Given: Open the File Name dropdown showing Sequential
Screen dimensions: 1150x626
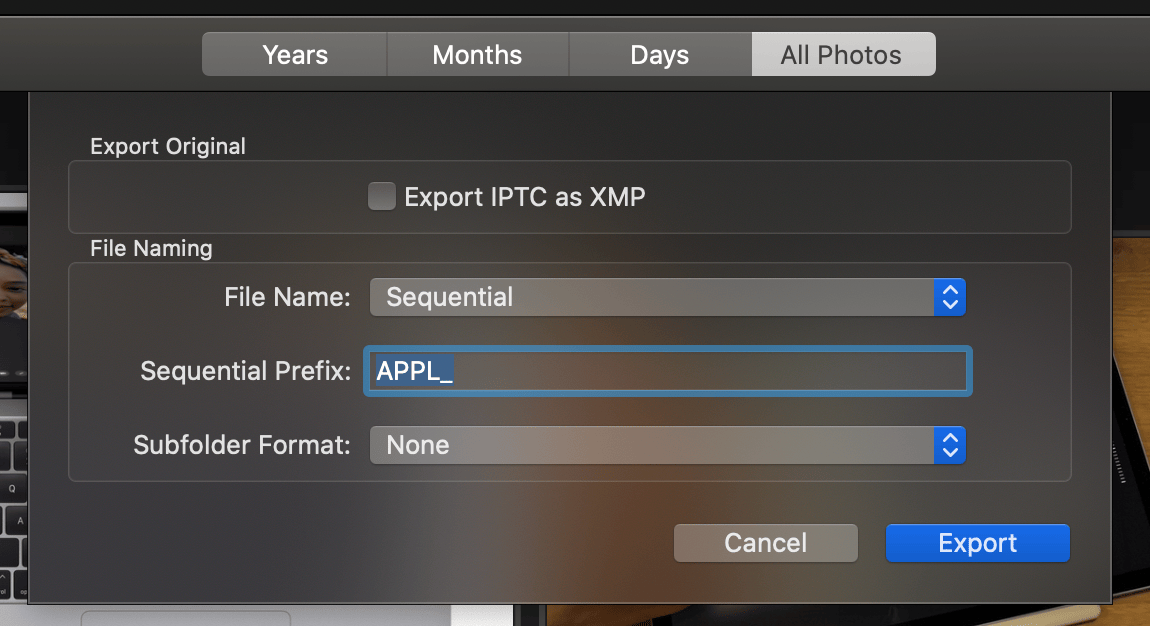Looking at the screenshot, I should pos(650,297).
